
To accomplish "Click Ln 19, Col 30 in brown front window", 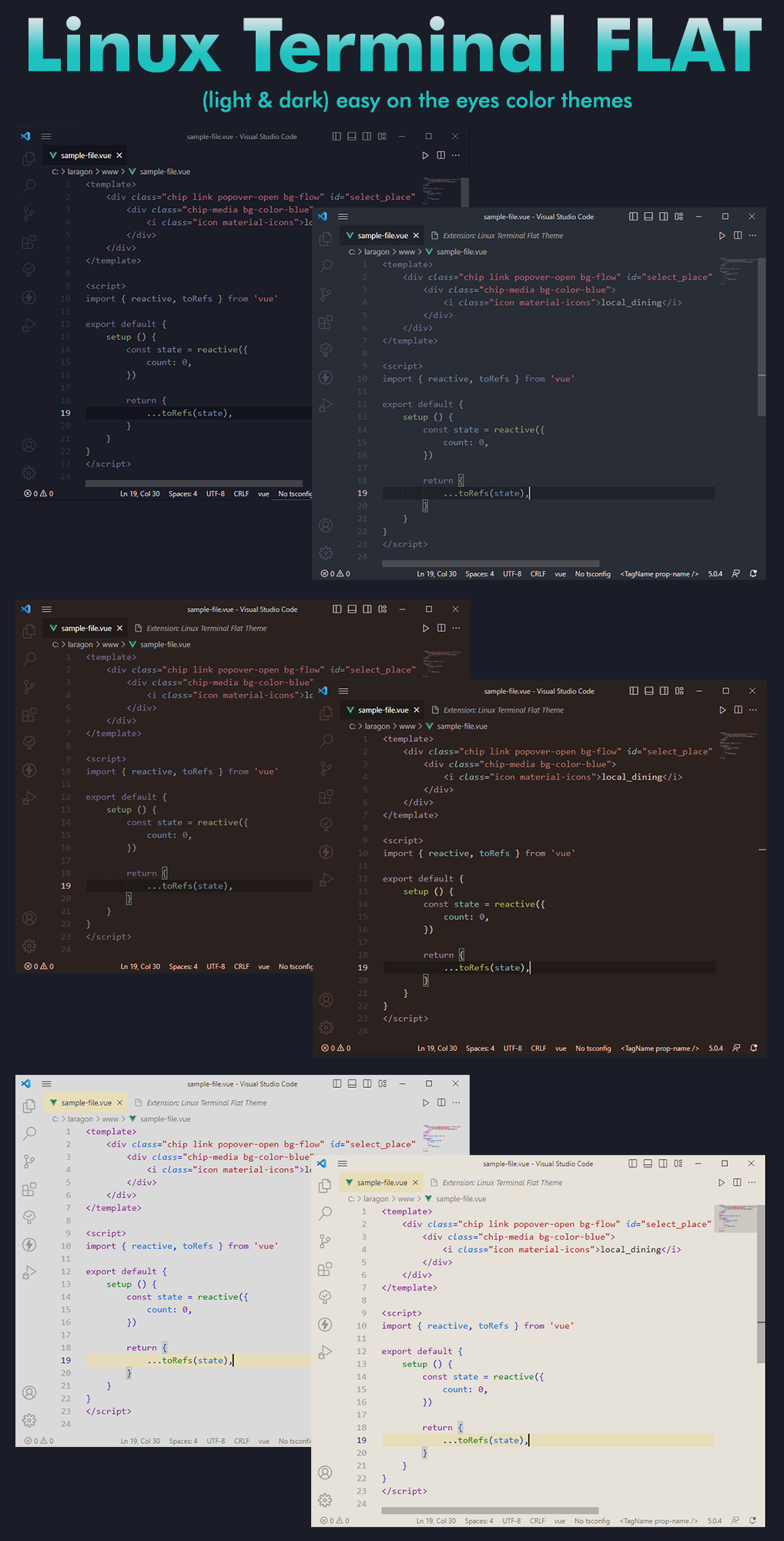I will [x=437, y=1049].
